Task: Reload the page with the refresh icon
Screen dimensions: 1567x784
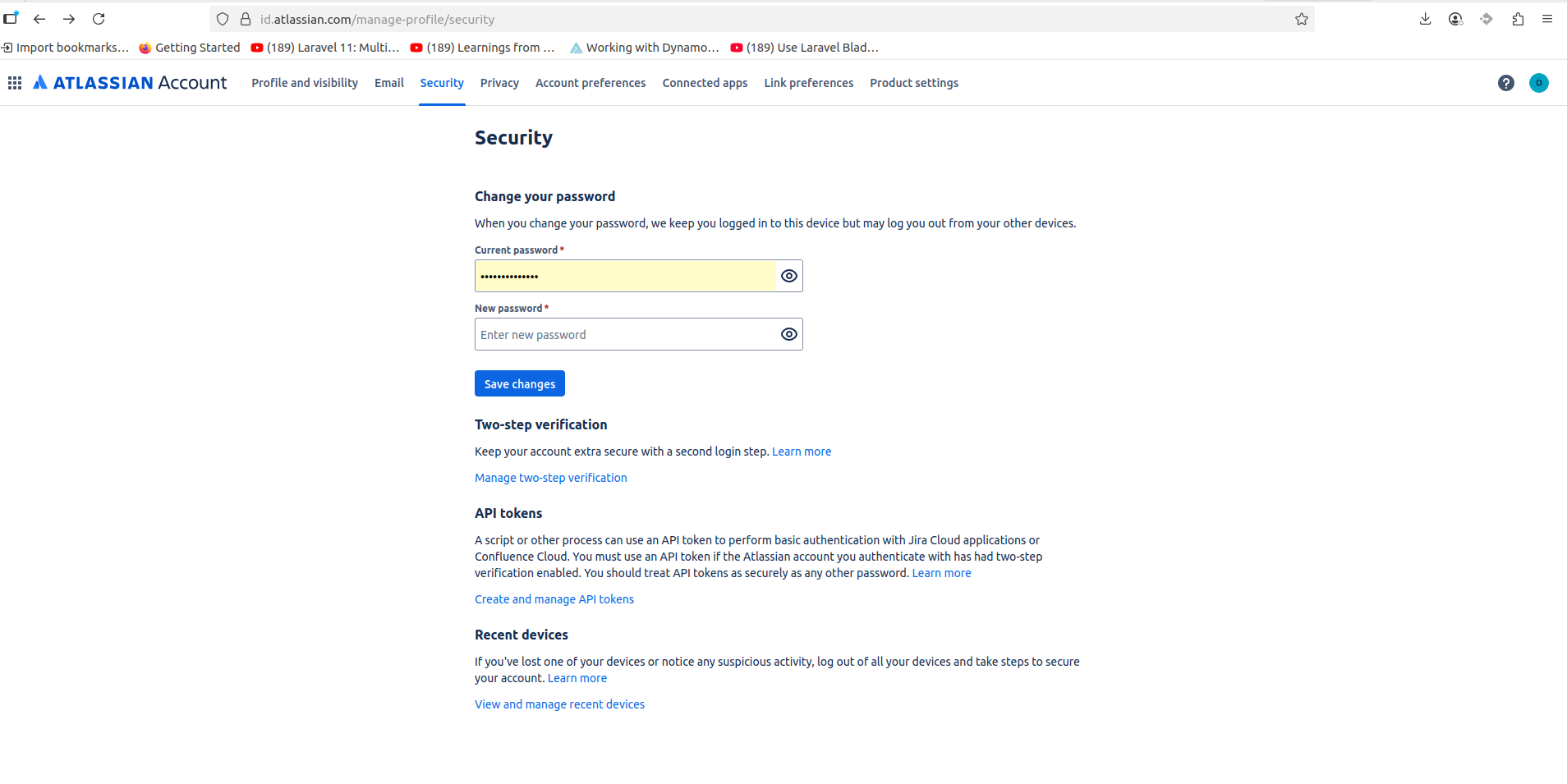Action: [x=99, y=19]
